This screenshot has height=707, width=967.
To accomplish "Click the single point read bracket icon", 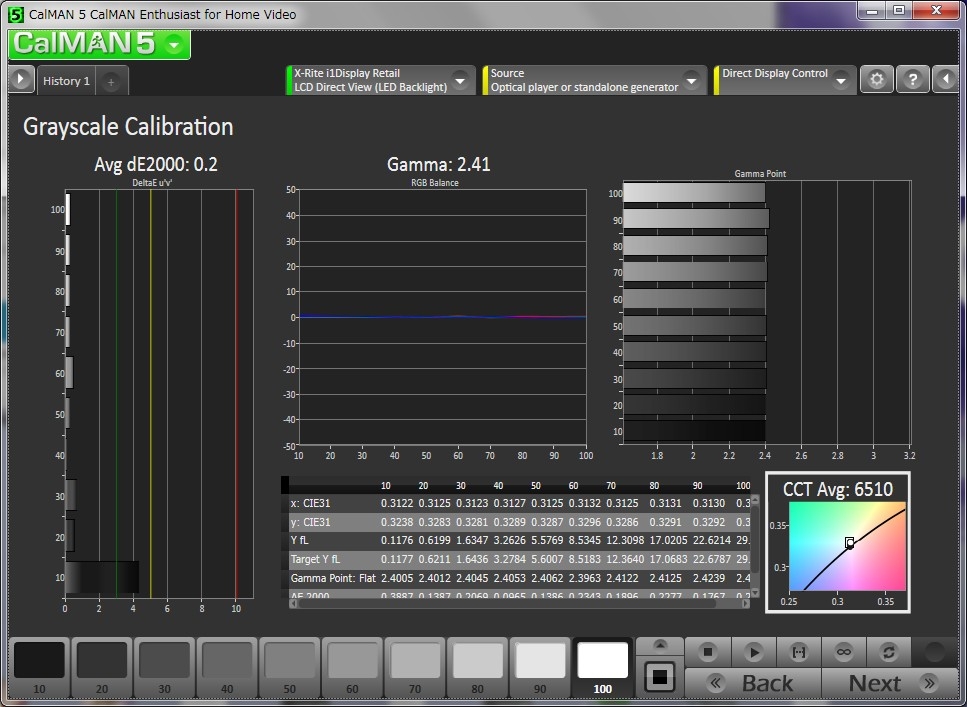I will tap(799, 652).
